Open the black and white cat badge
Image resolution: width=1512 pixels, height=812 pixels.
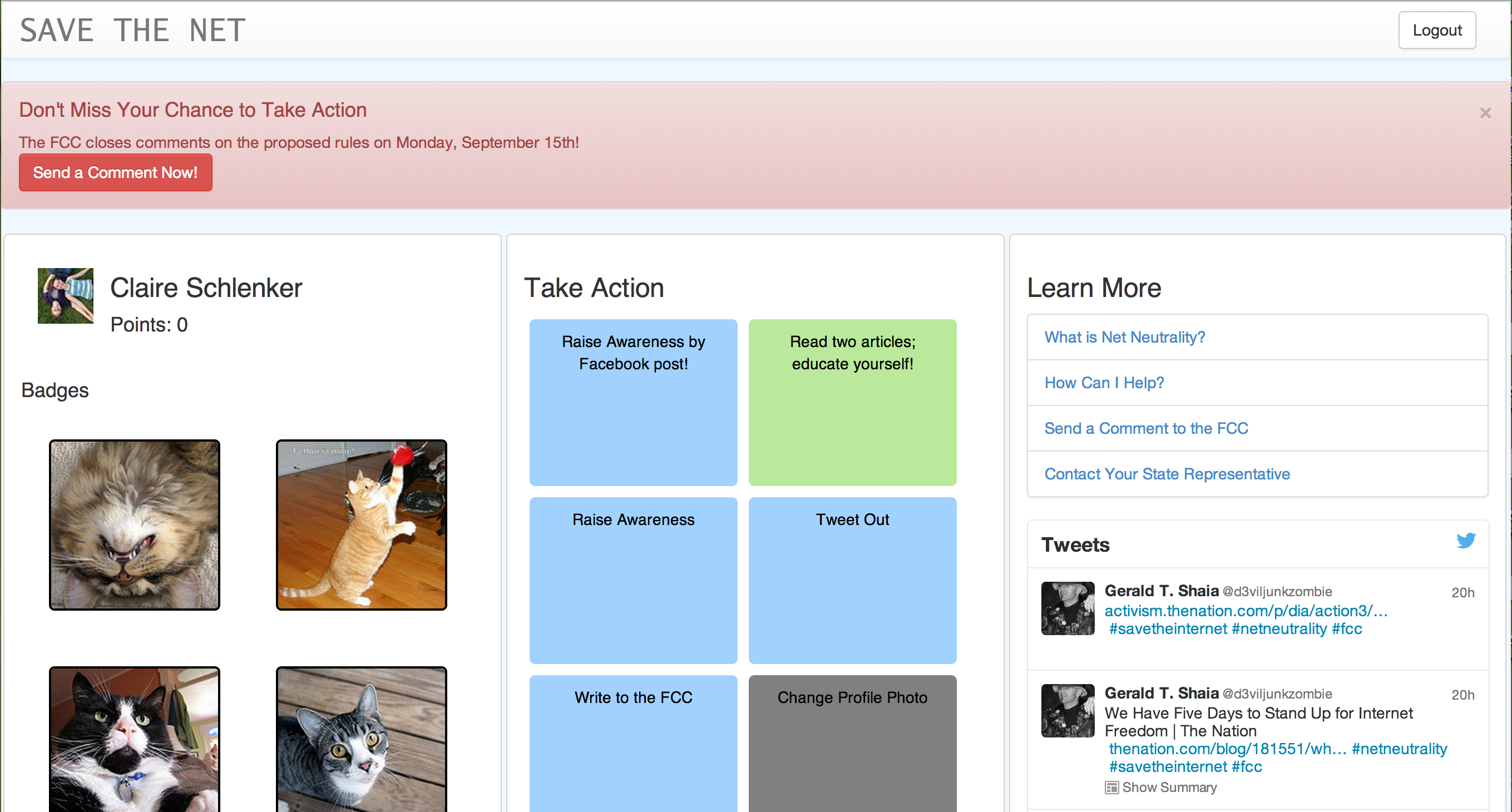point(135,739)
